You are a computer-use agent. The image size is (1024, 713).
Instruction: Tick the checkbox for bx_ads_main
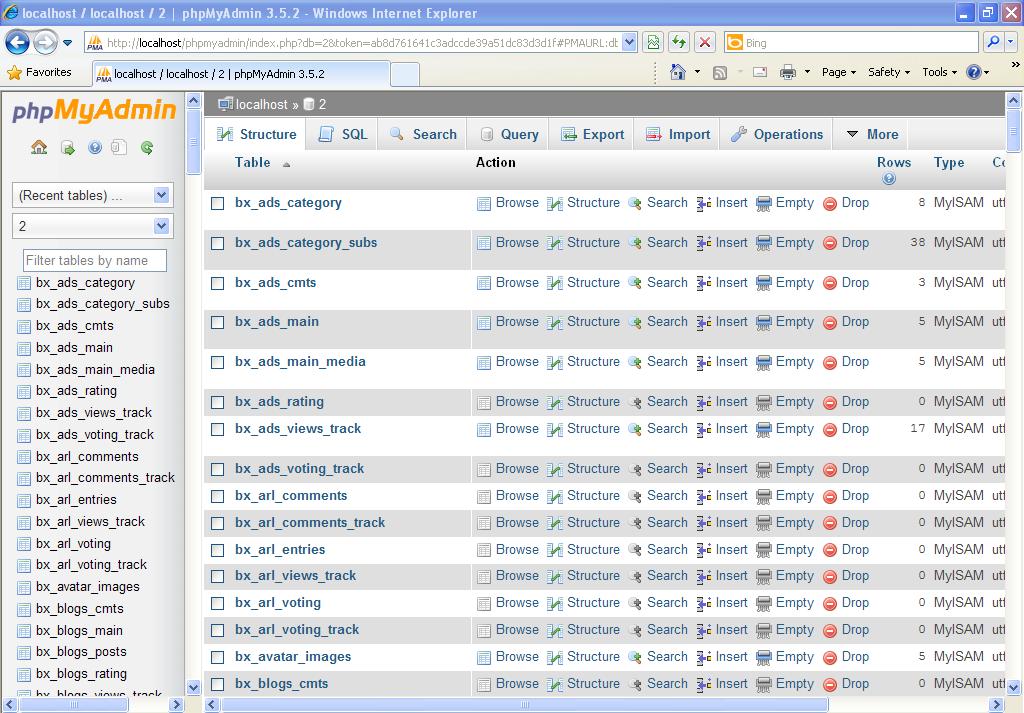(218, 322)
